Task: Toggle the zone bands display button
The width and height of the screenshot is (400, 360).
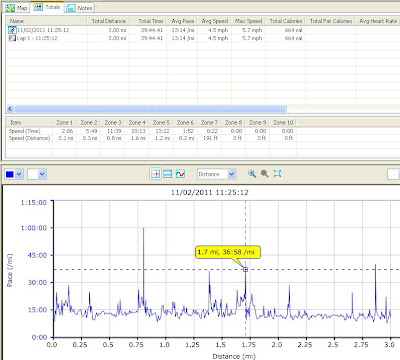Action: pyautogui.click(x=168, y=174)
